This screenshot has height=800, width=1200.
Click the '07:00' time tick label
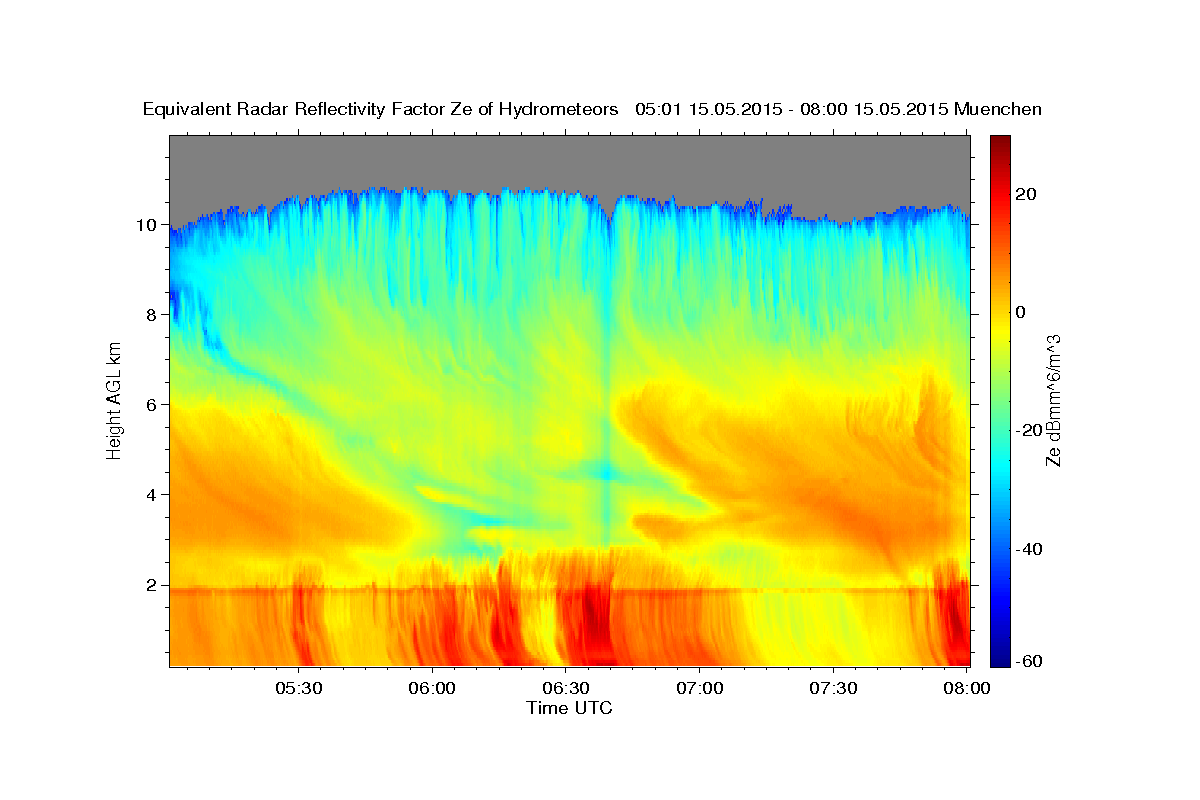pos(700,688)
